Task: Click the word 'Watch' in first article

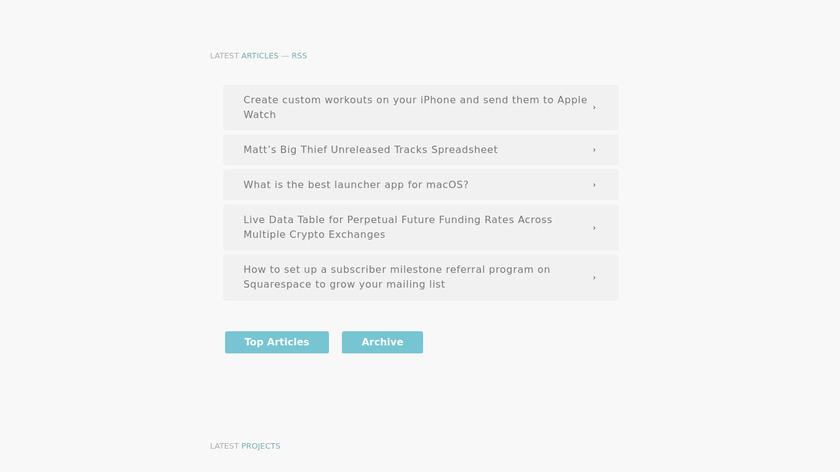Action: 259,115
